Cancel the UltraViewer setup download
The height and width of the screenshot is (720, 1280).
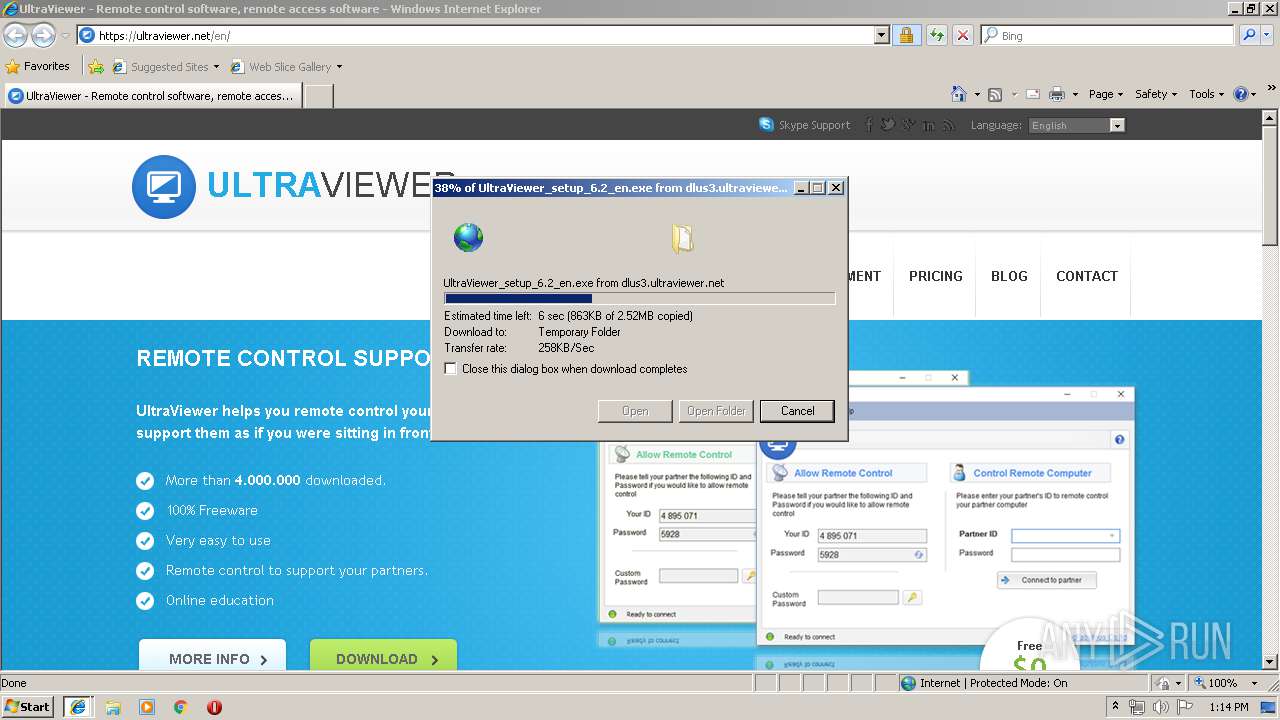[797, 411]
